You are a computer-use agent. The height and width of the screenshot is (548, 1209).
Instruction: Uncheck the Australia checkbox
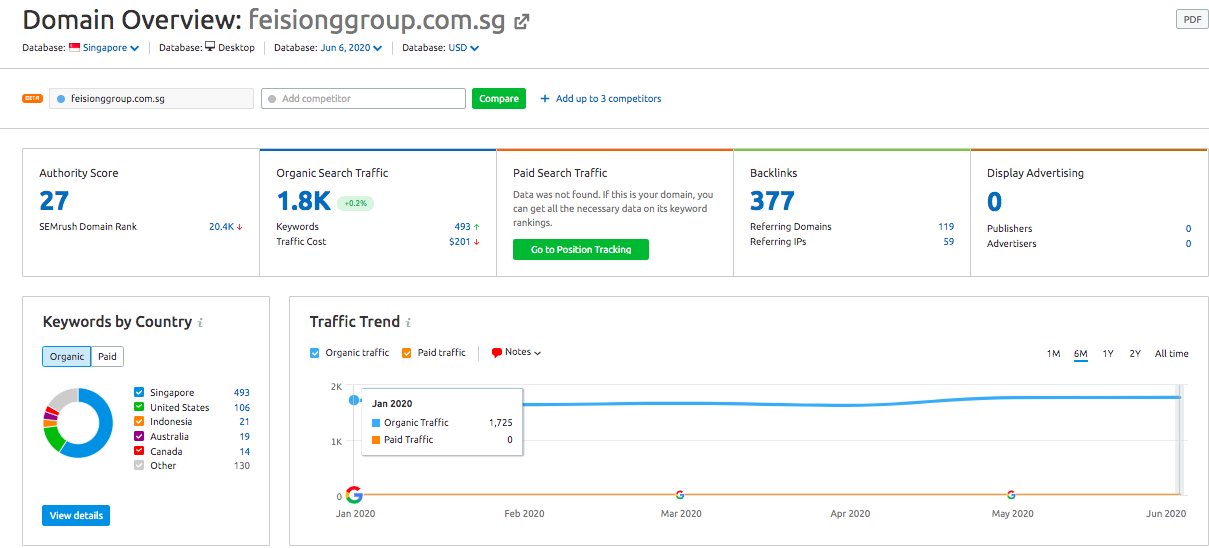tap(139, 436)
